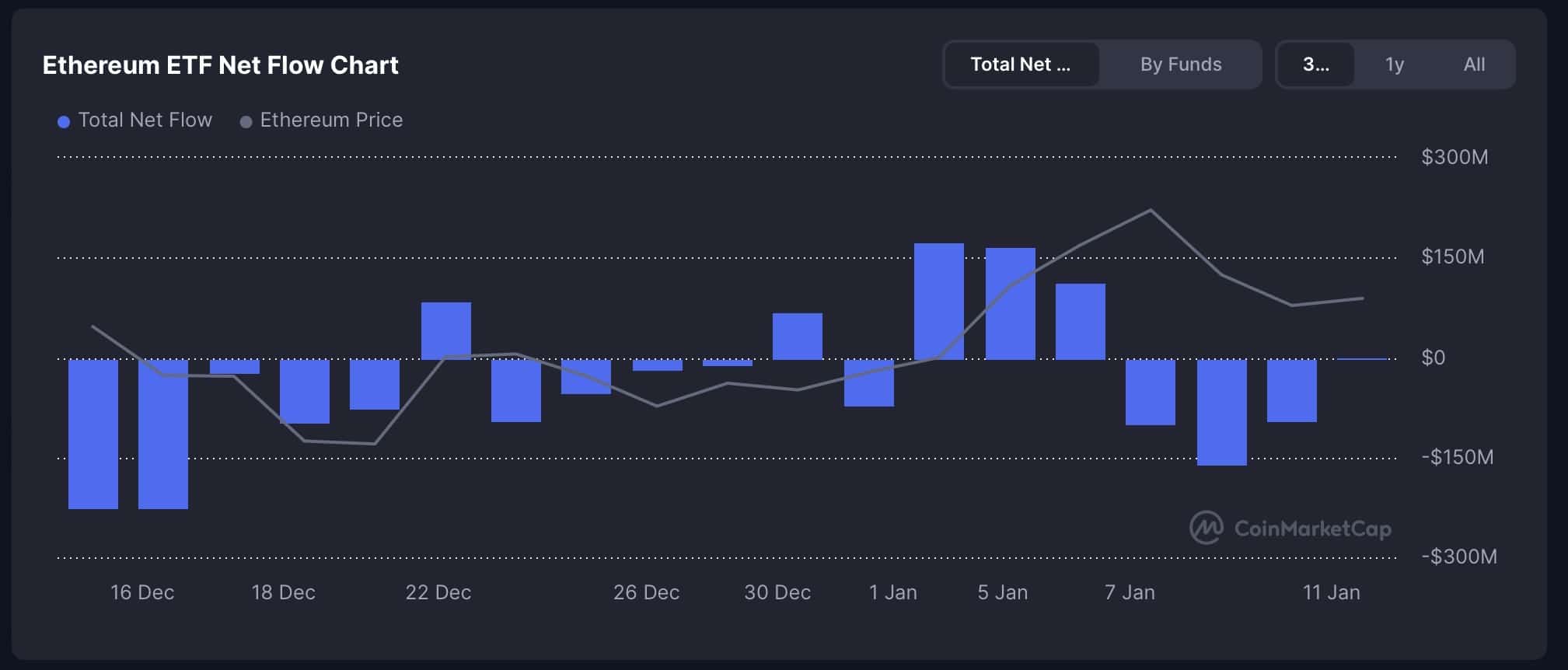Click the blue Total Net Flow legend dot
The height and width of the screenshot is (670, 1568).
tap(64, 121)
